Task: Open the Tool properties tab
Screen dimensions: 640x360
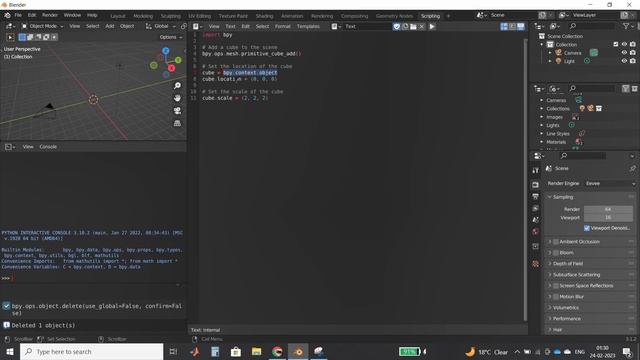Action: [536, 171]
